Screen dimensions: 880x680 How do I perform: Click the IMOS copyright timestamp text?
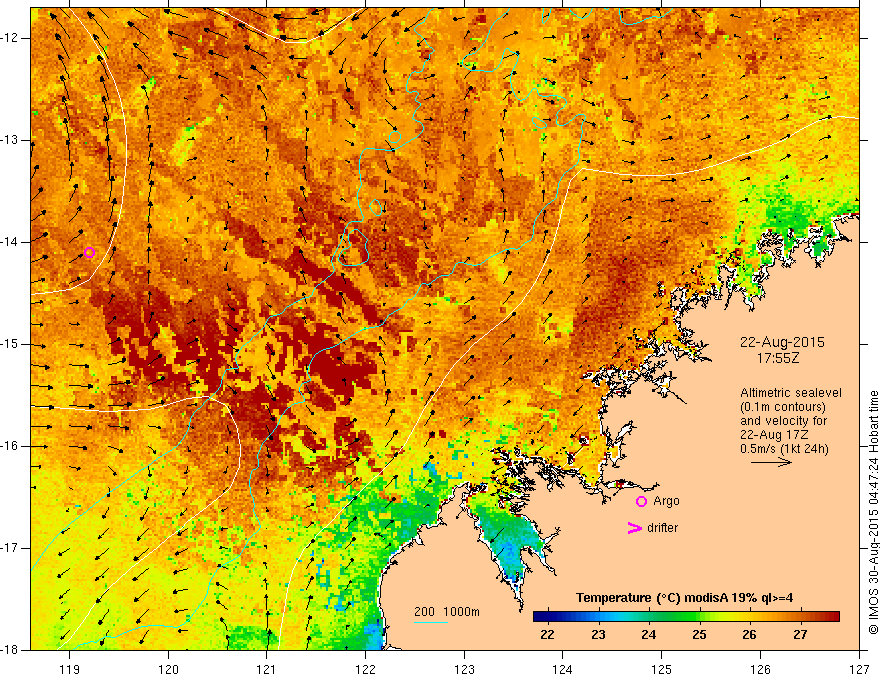873,513
